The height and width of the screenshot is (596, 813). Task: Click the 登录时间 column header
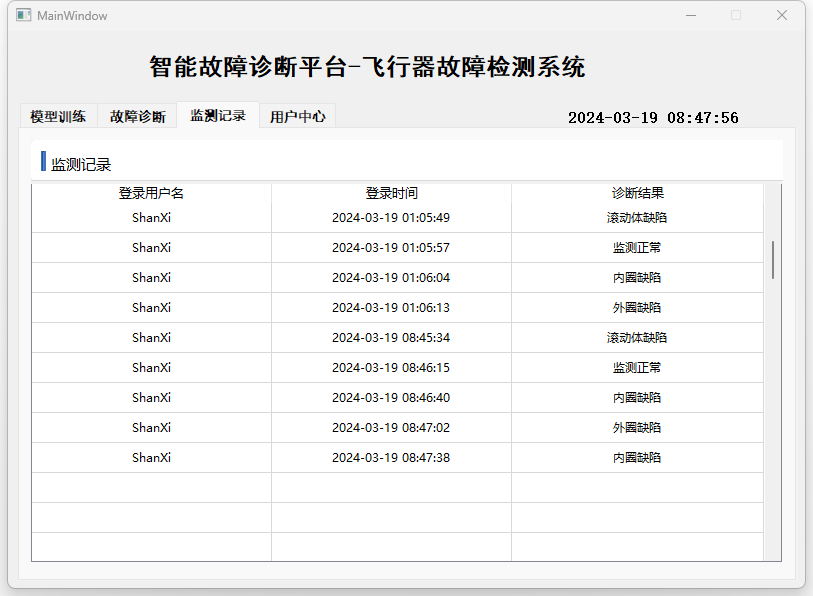pos(391,193)
